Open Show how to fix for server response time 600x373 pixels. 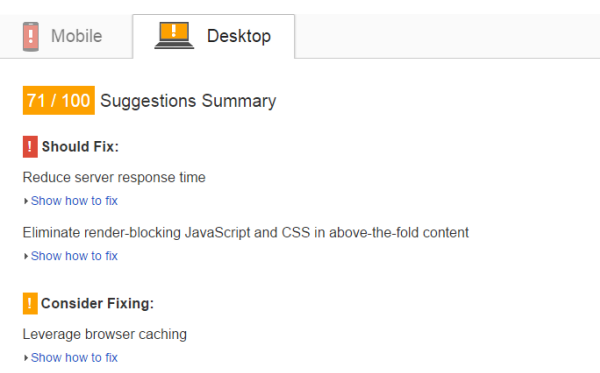tap(74, 201)
